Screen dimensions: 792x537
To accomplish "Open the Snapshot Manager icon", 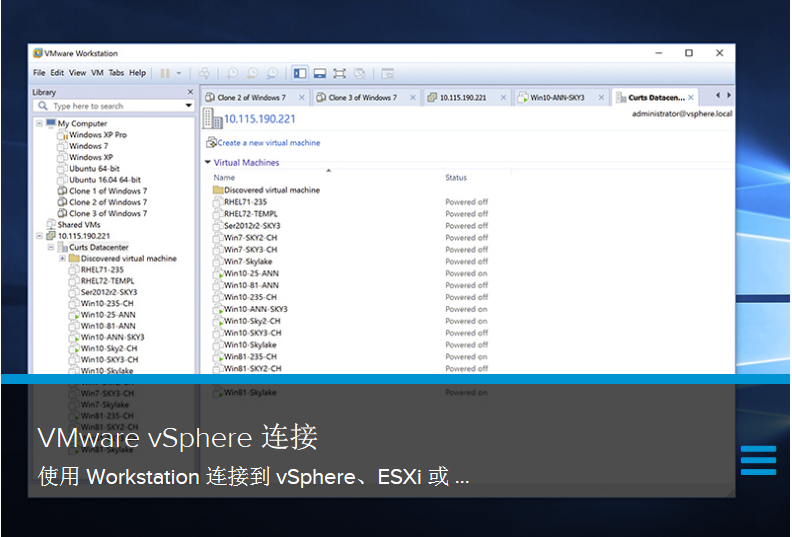I will tap(272, 73).
